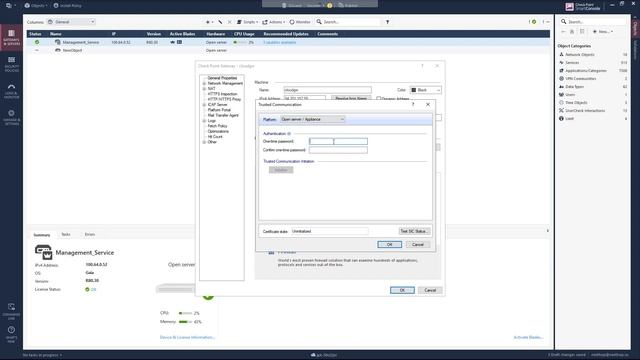The height and width of the screenshot is (360, 640).
Task: Select Fetch Policy tree item
Action: tap(218, 126)
